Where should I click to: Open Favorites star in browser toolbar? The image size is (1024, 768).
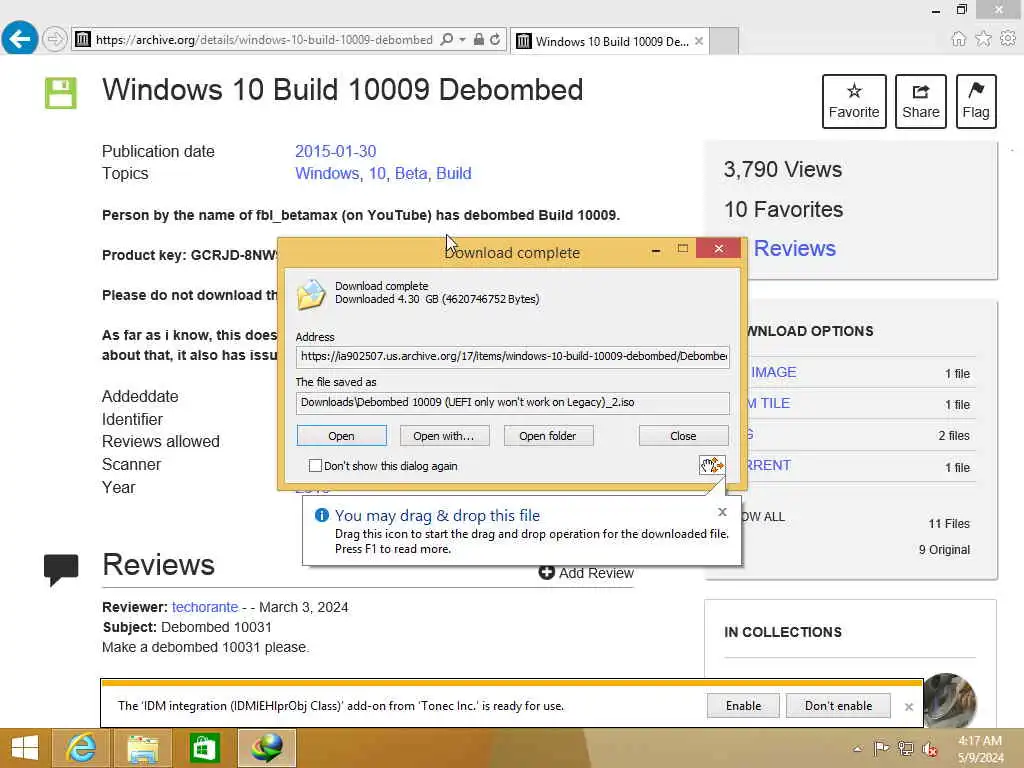coord(983,39)
